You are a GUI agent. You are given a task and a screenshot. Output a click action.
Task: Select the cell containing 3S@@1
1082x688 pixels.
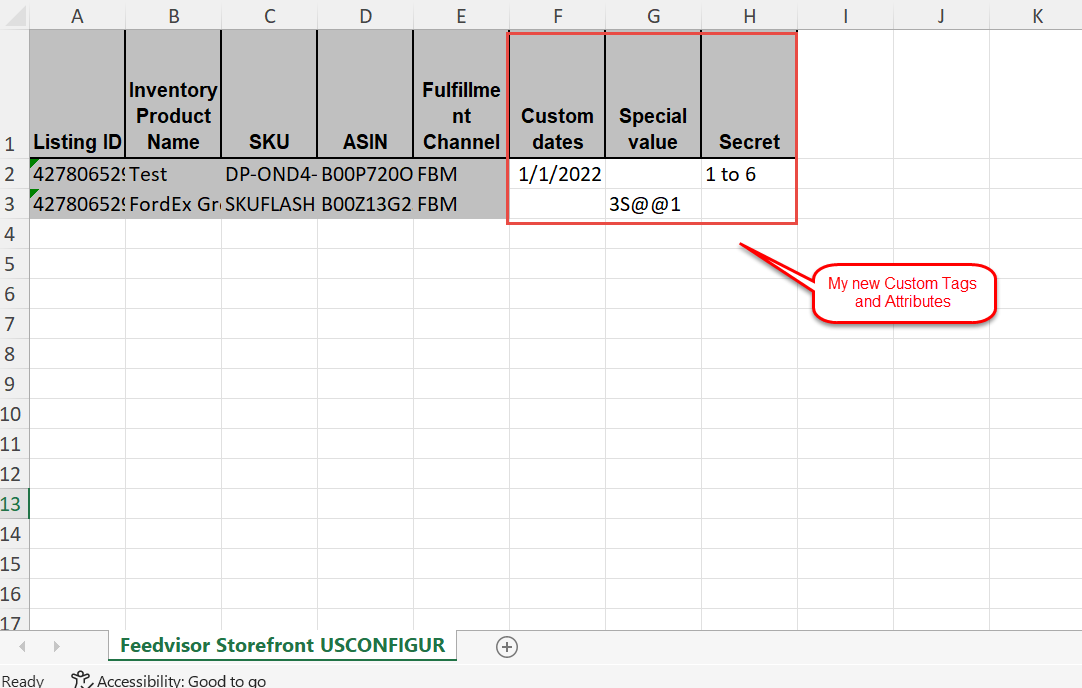[653, 204]
